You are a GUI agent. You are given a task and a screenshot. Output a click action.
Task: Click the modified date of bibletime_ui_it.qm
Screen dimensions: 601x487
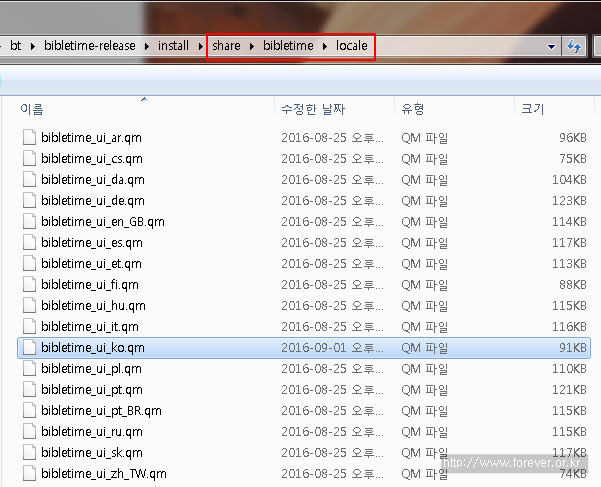(332, 327)
